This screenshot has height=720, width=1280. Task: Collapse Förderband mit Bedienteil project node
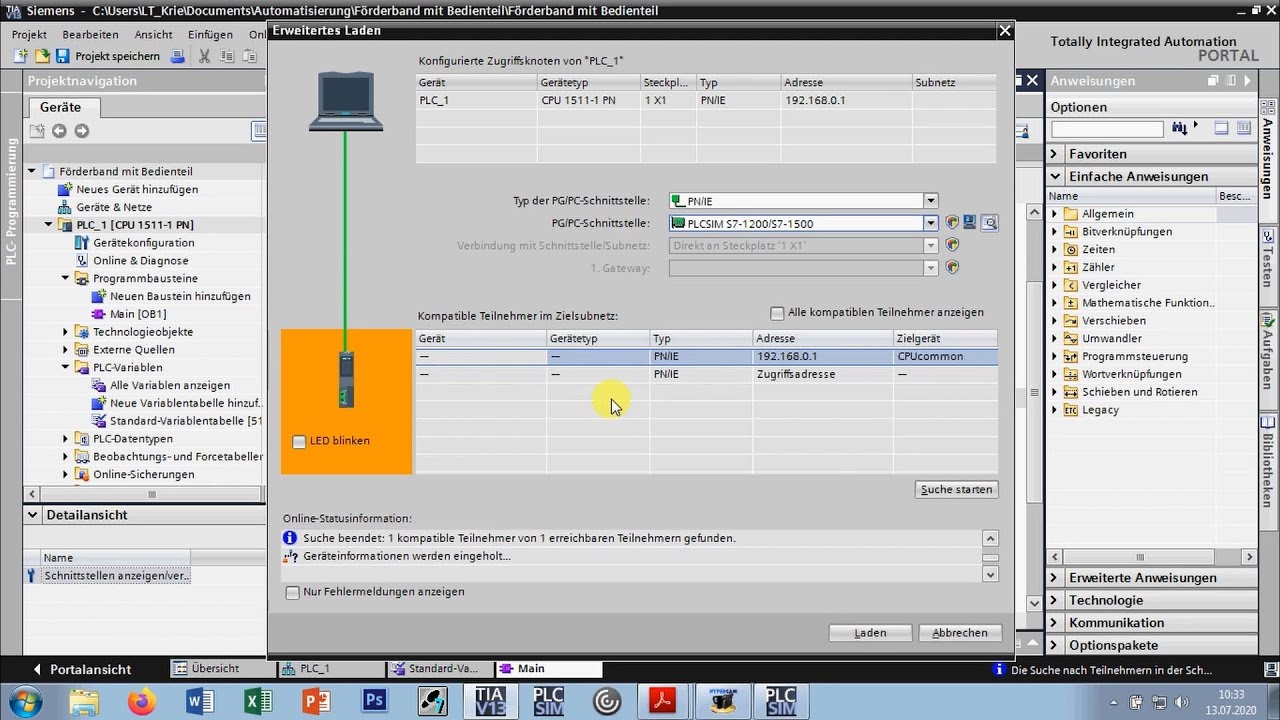(32, 172)
